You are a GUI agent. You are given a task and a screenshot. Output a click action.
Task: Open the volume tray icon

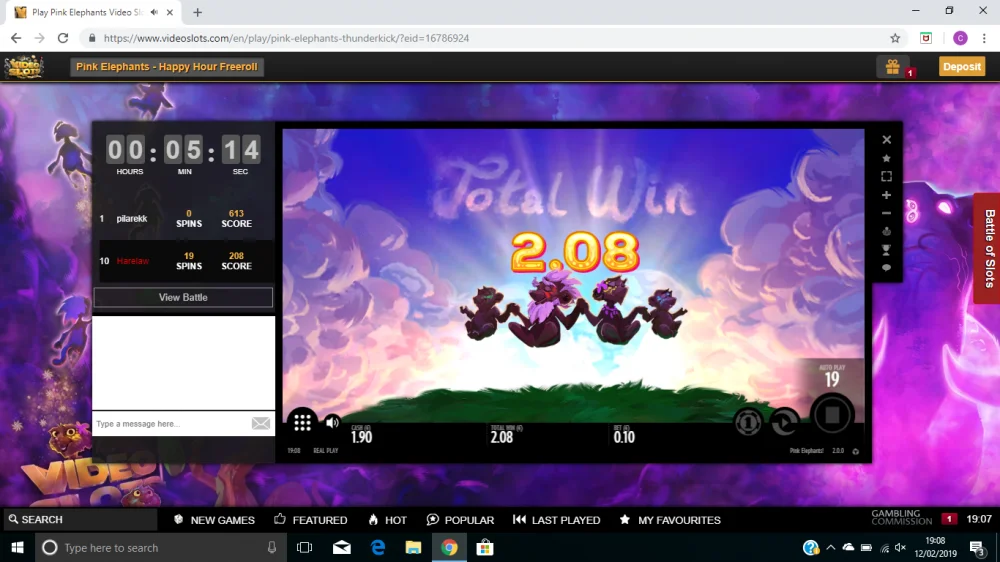pyautogui.click(x=901, y=547)
